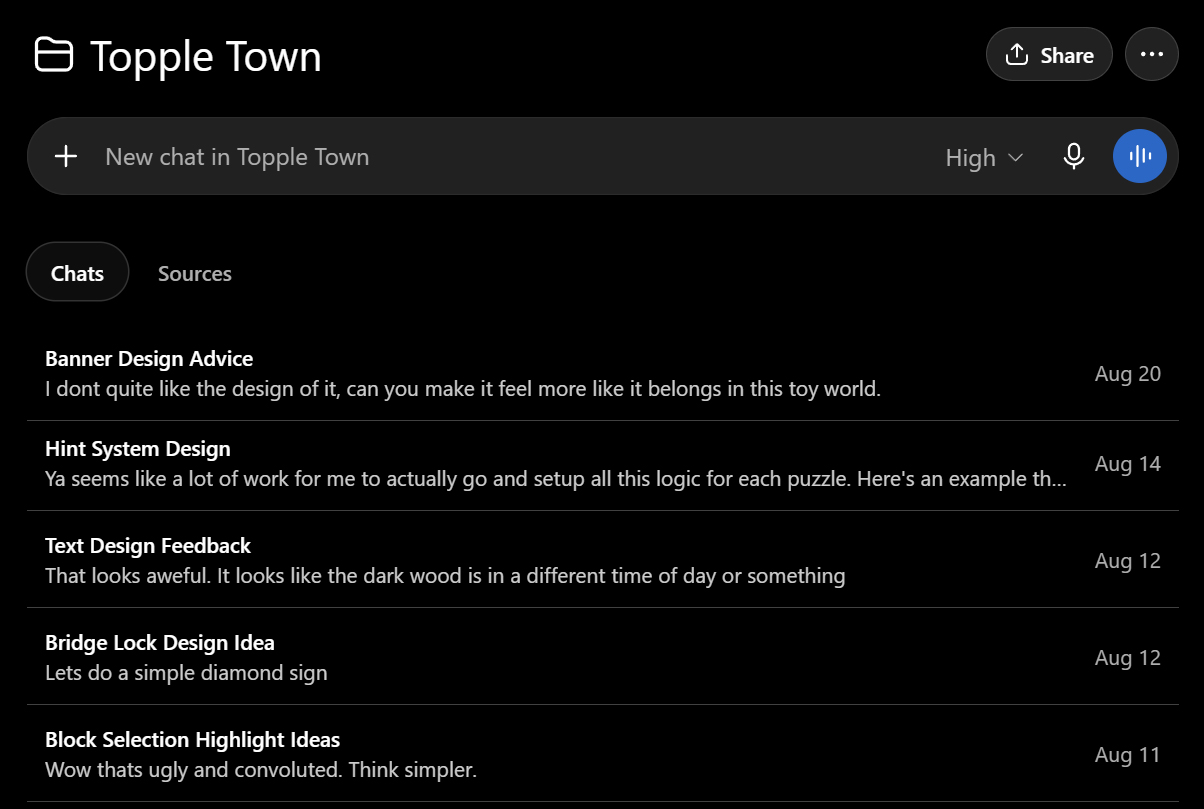Open the Text Design Feedback chat

602,560
